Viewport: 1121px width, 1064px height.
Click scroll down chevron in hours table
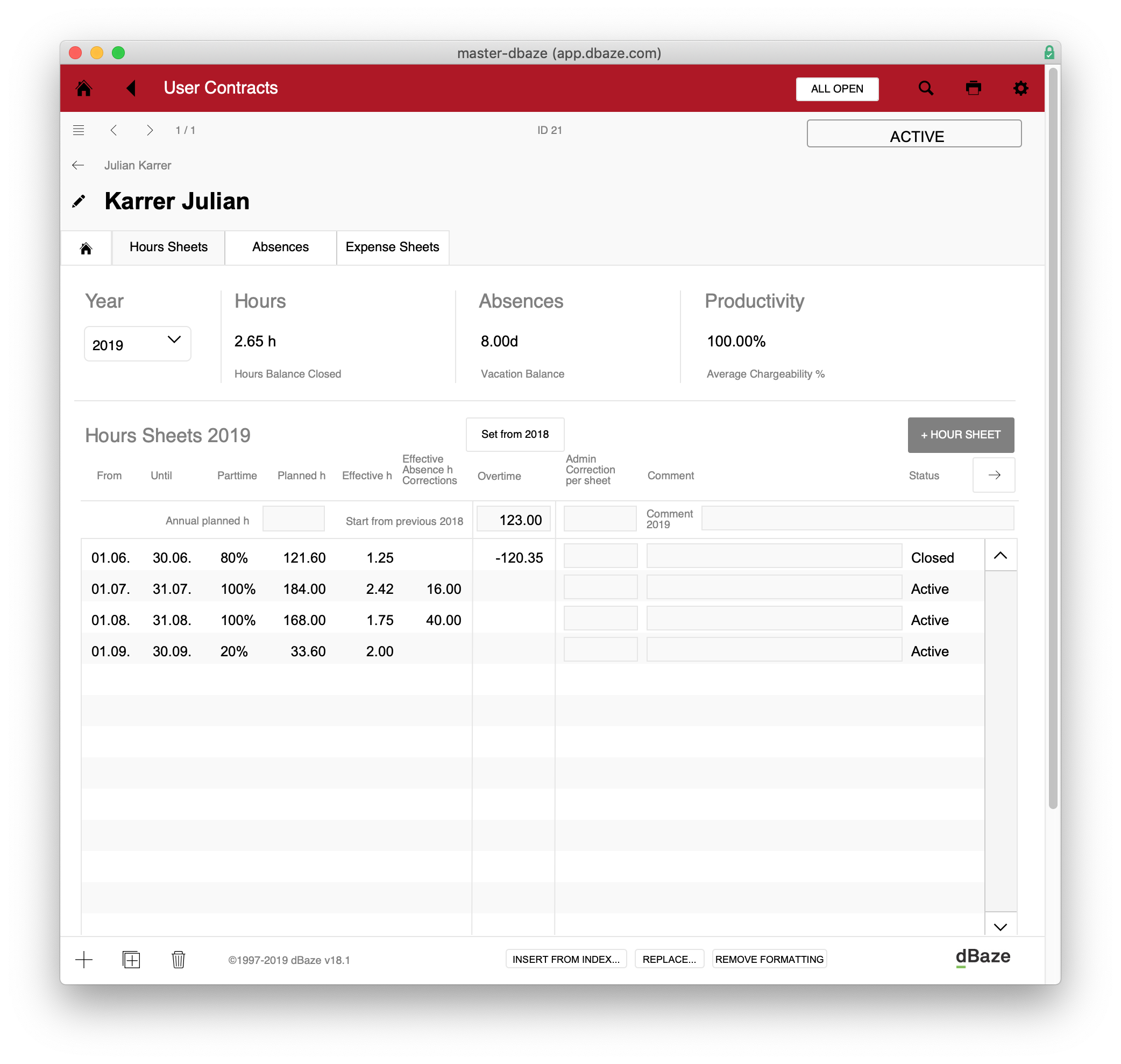[x=999, y=927]
